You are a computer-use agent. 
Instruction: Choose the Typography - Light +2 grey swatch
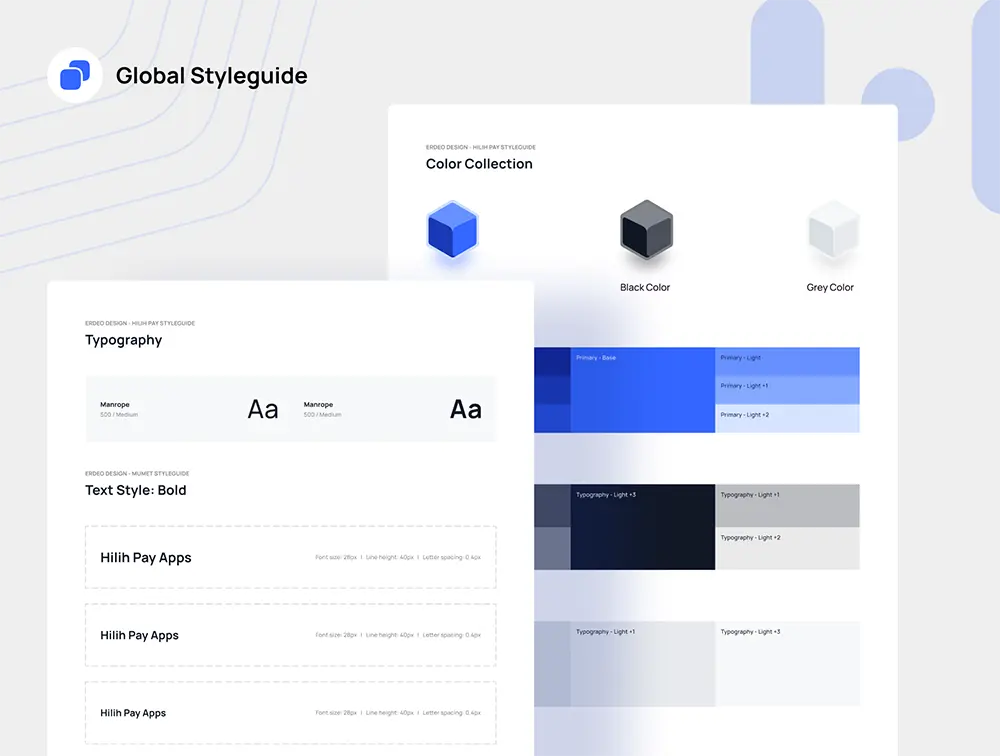(x=787, y=549)
